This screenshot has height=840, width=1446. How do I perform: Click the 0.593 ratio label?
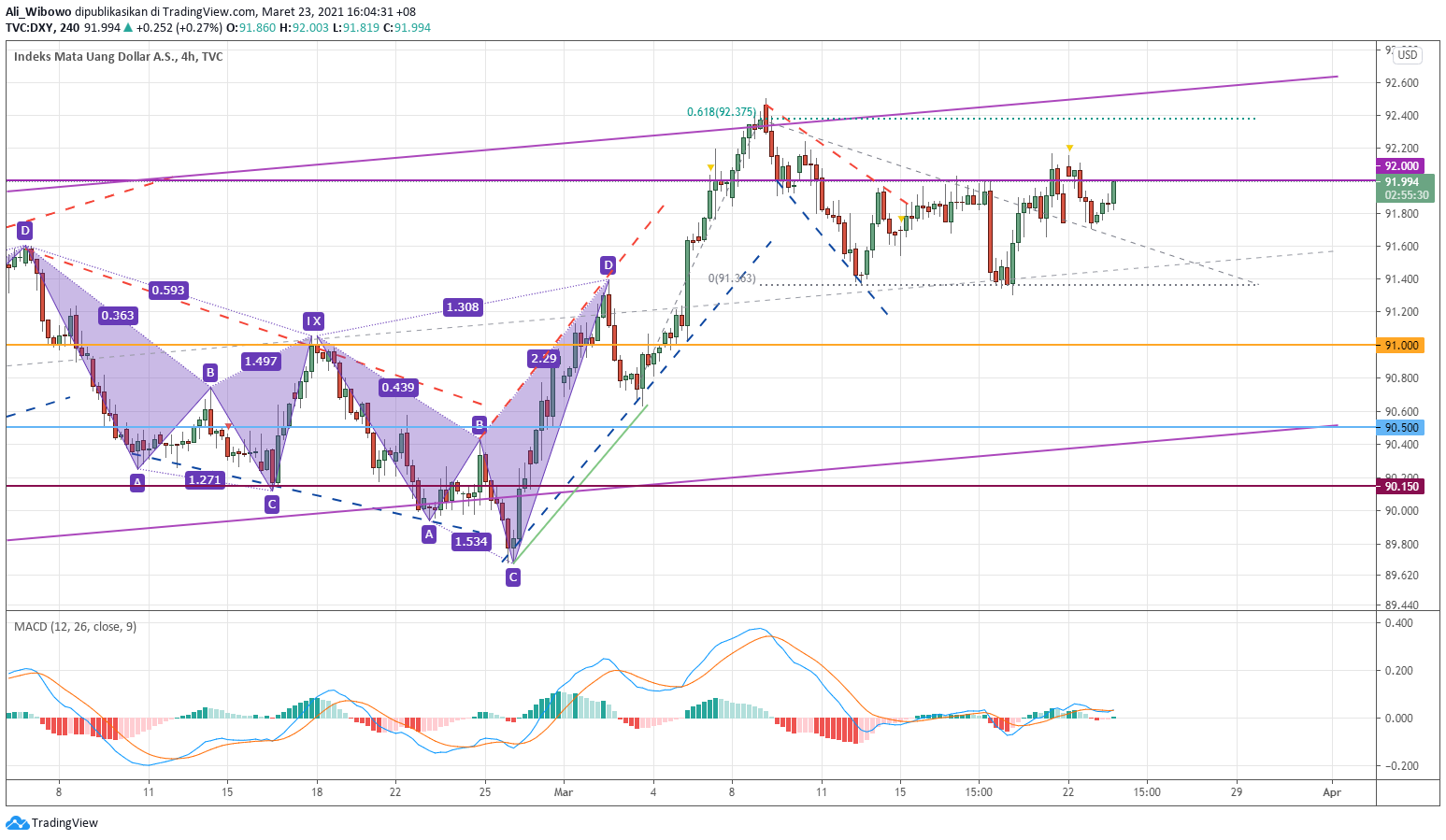pos(168,290)
